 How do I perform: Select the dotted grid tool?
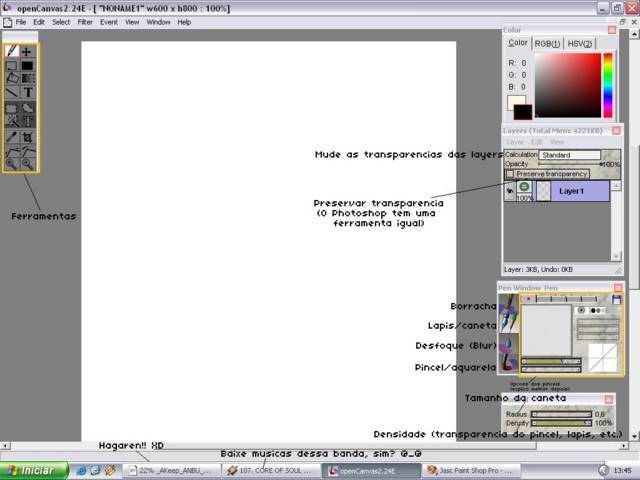tap(27, 121)
